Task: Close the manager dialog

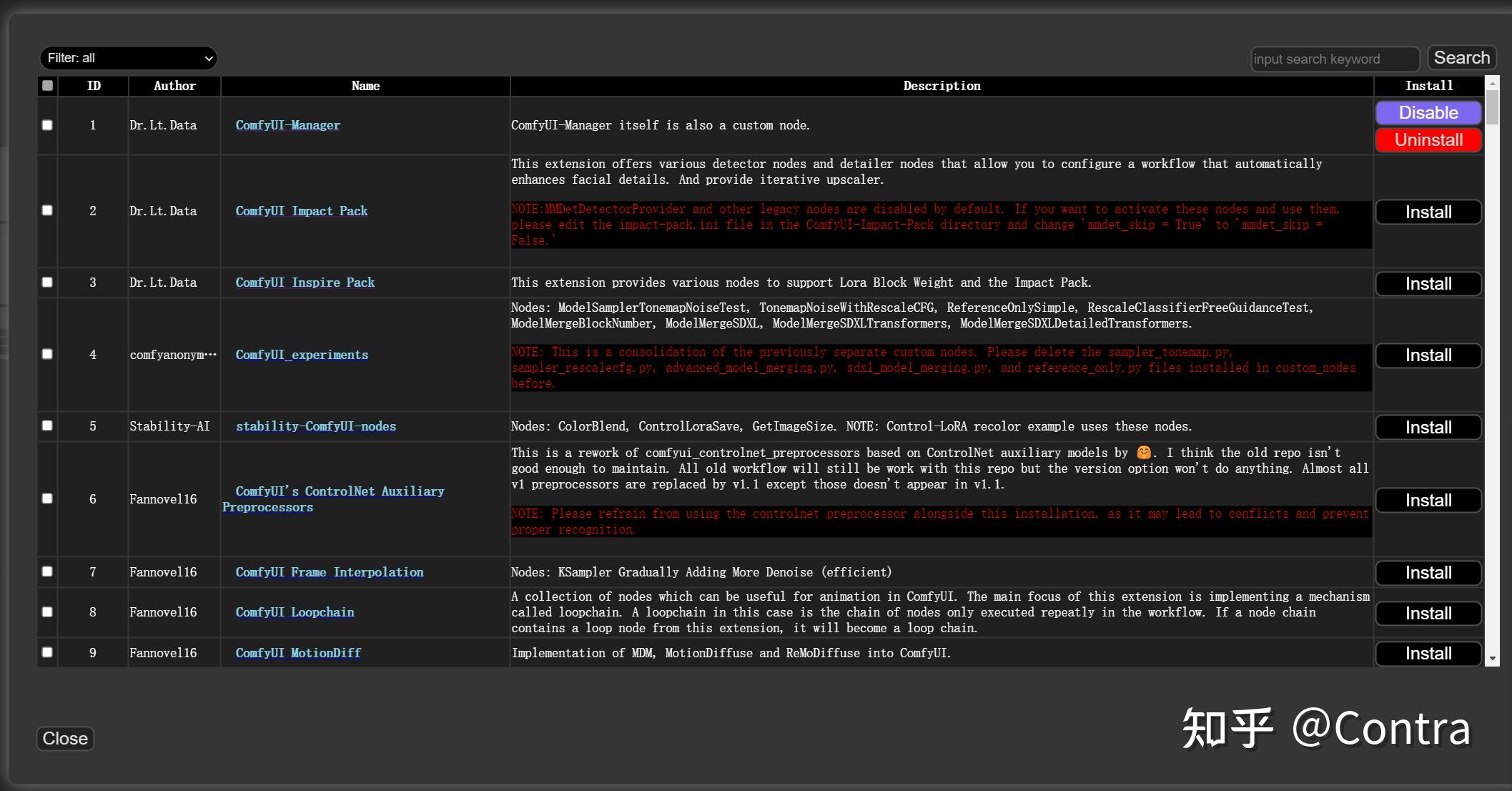Action: click(65, 738)
